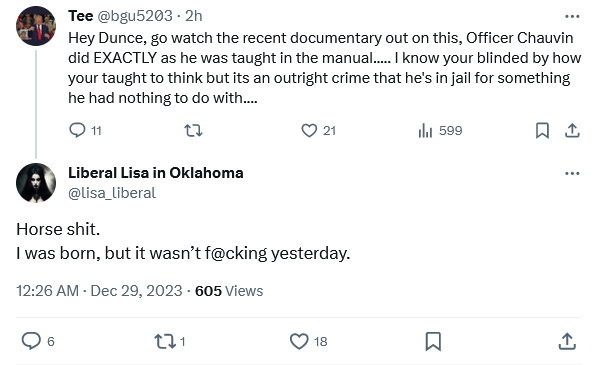Open more options on Liberal Lisa's tweet
The height and width of the screenshot is (365, 598).
(x=572, y=174)
